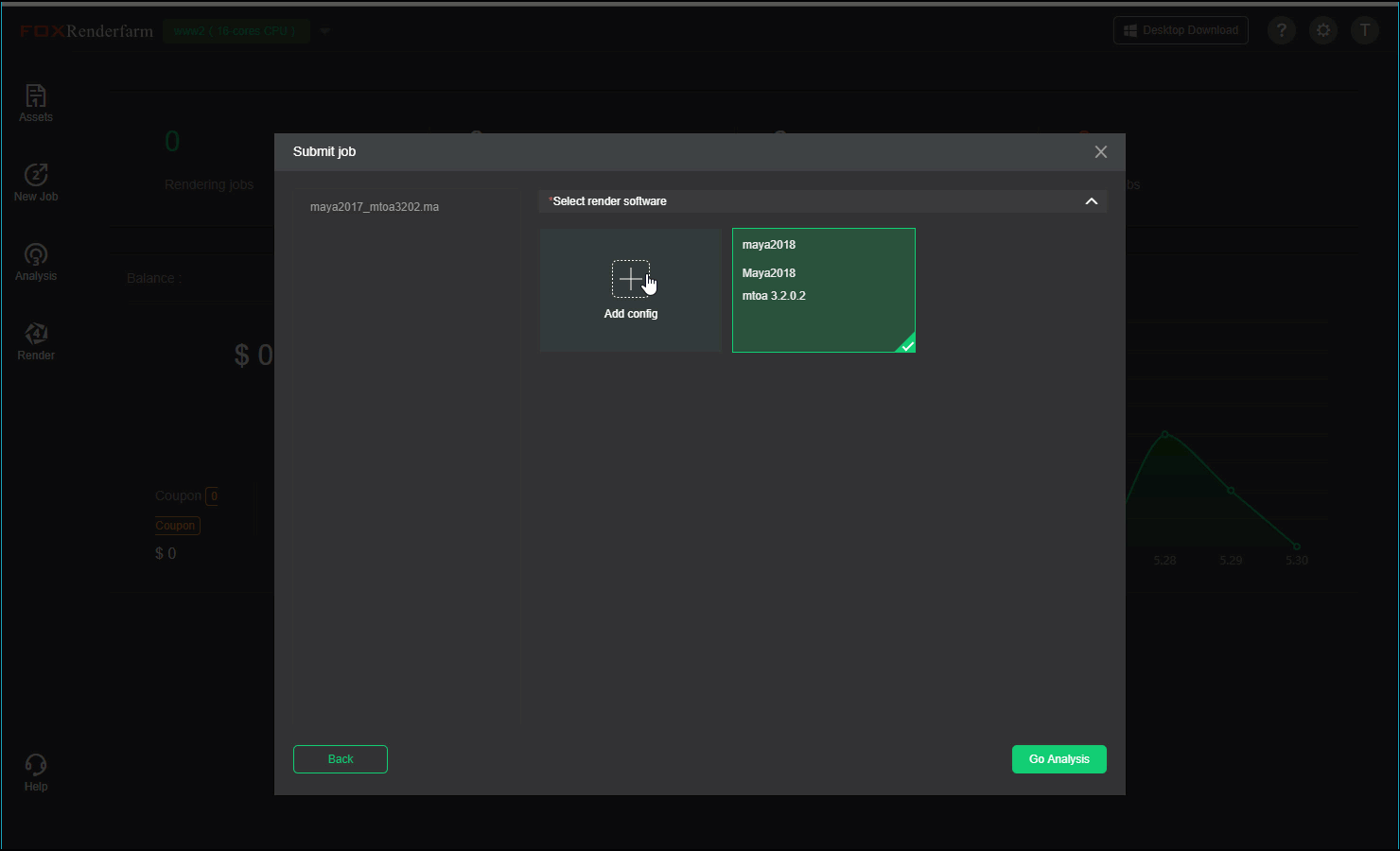Open the question mark help icon

pyautogui.click(x=1282, y=30)
